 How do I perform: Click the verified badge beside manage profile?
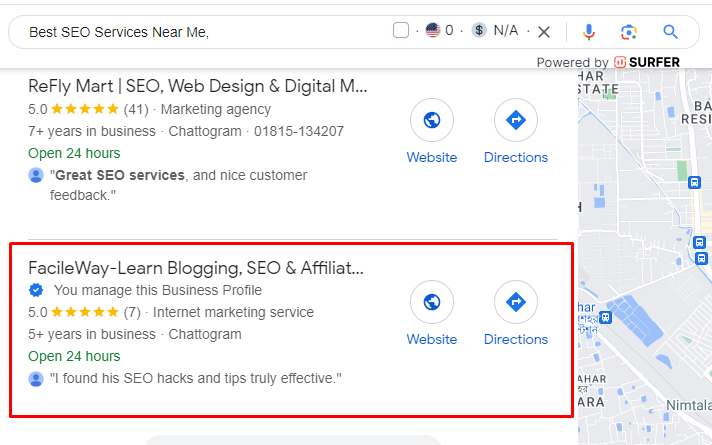(x=36, y=290)
